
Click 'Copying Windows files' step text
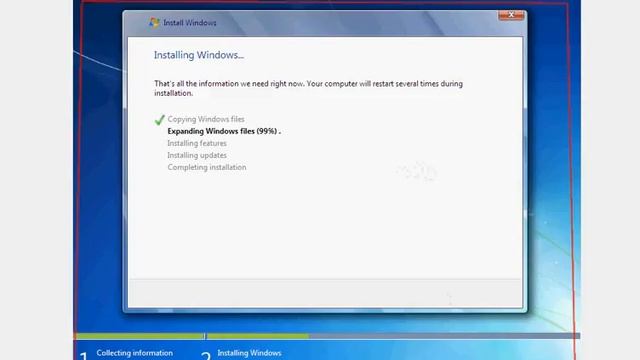[206, 119]
